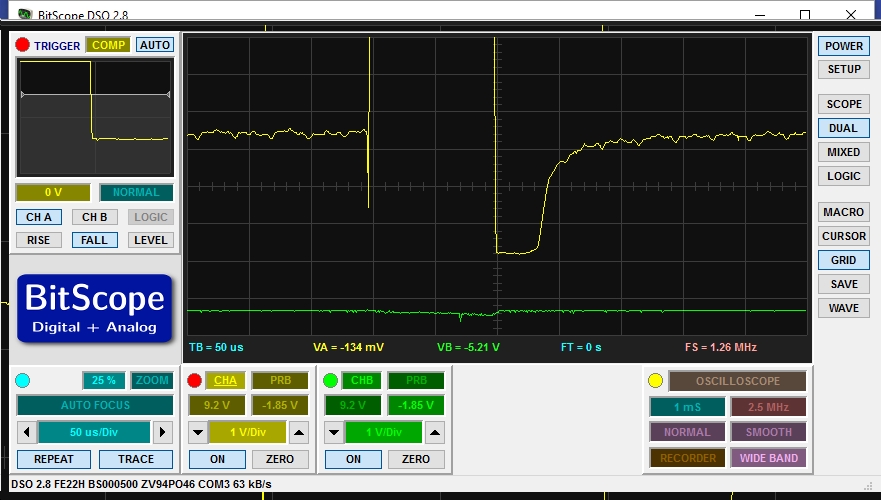881x500 pixels.
Task: Toggle the GRID overlay
Action: (844, 260)
